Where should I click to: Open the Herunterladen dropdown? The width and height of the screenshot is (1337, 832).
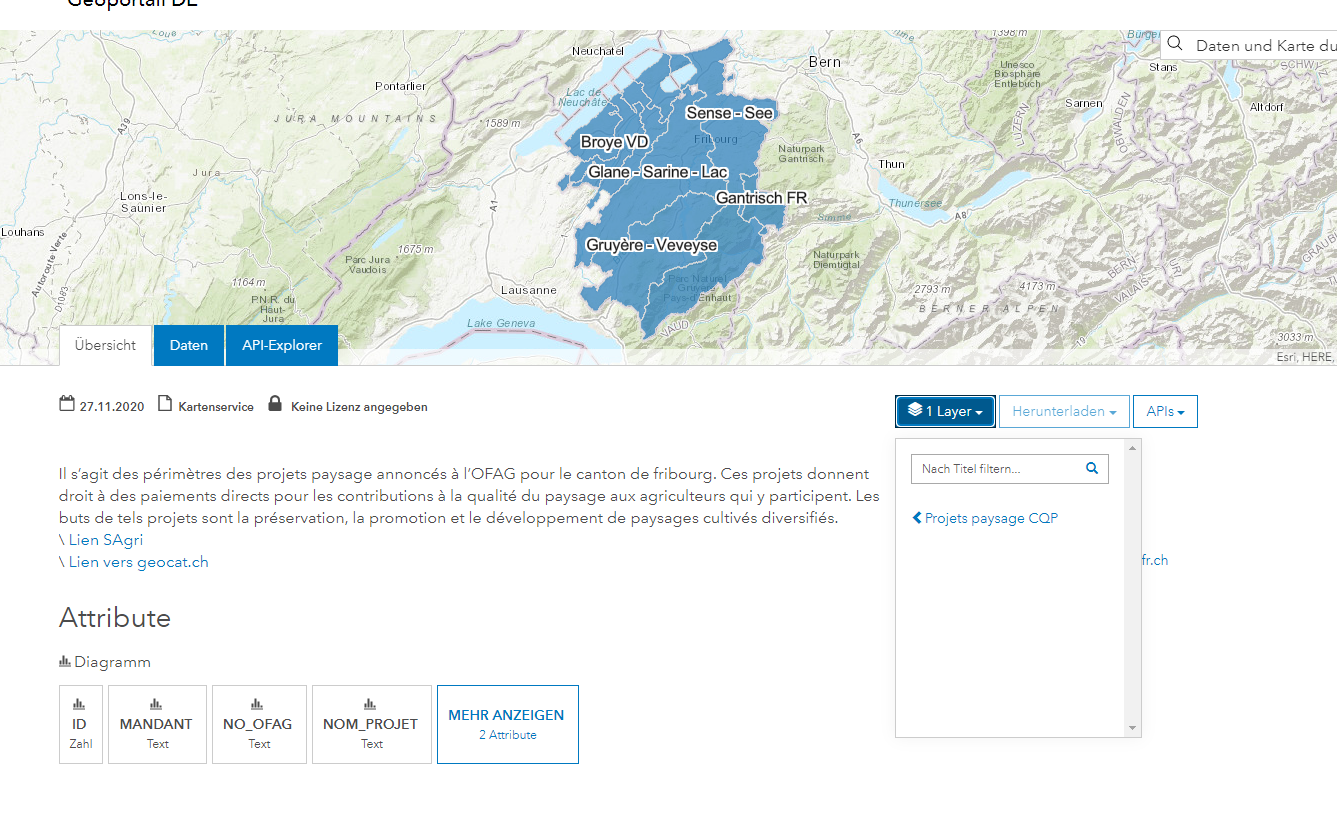click(1064, 411)
